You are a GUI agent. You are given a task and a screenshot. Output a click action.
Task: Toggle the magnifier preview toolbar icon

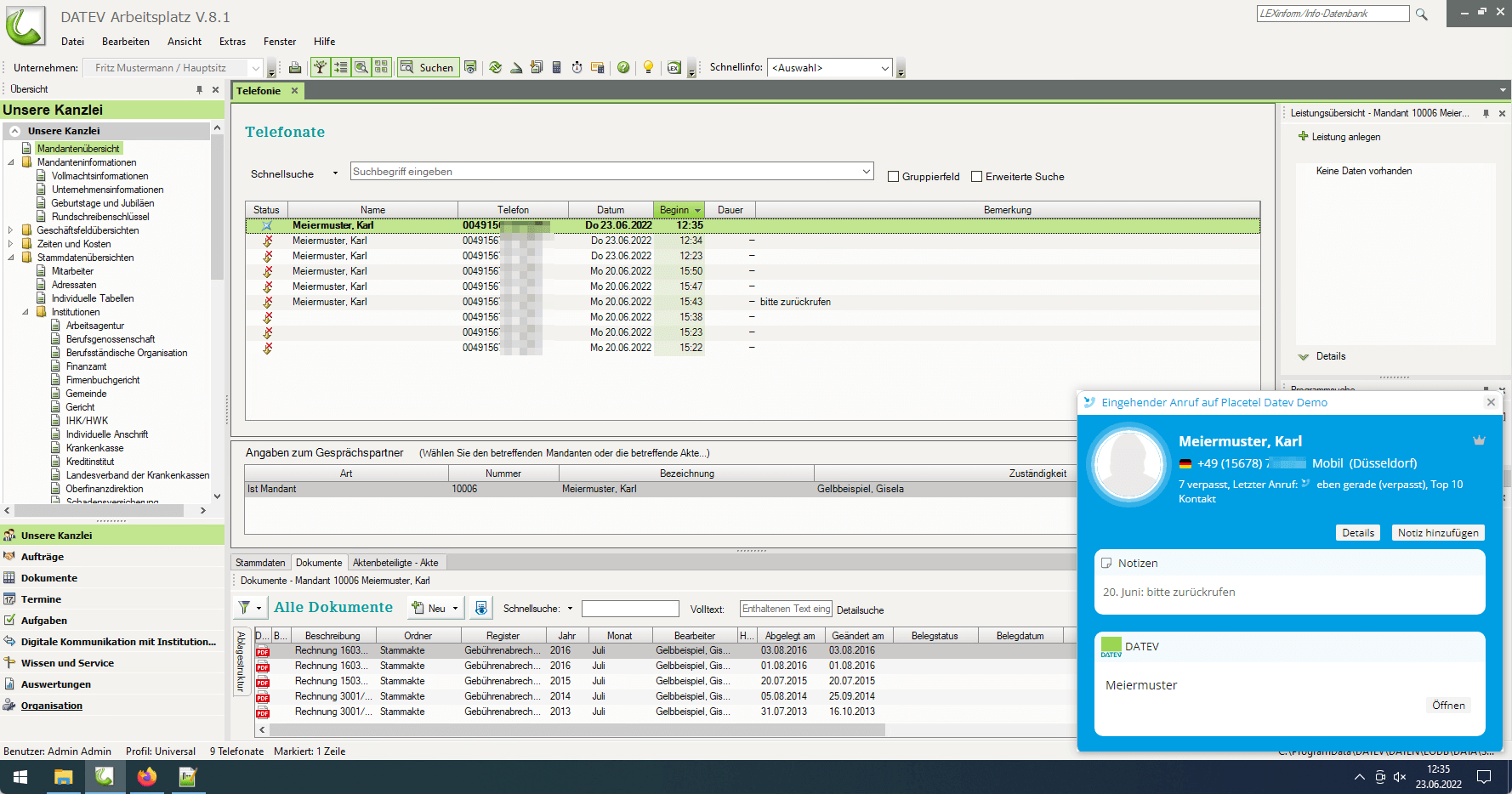click(x=361, y=67)
